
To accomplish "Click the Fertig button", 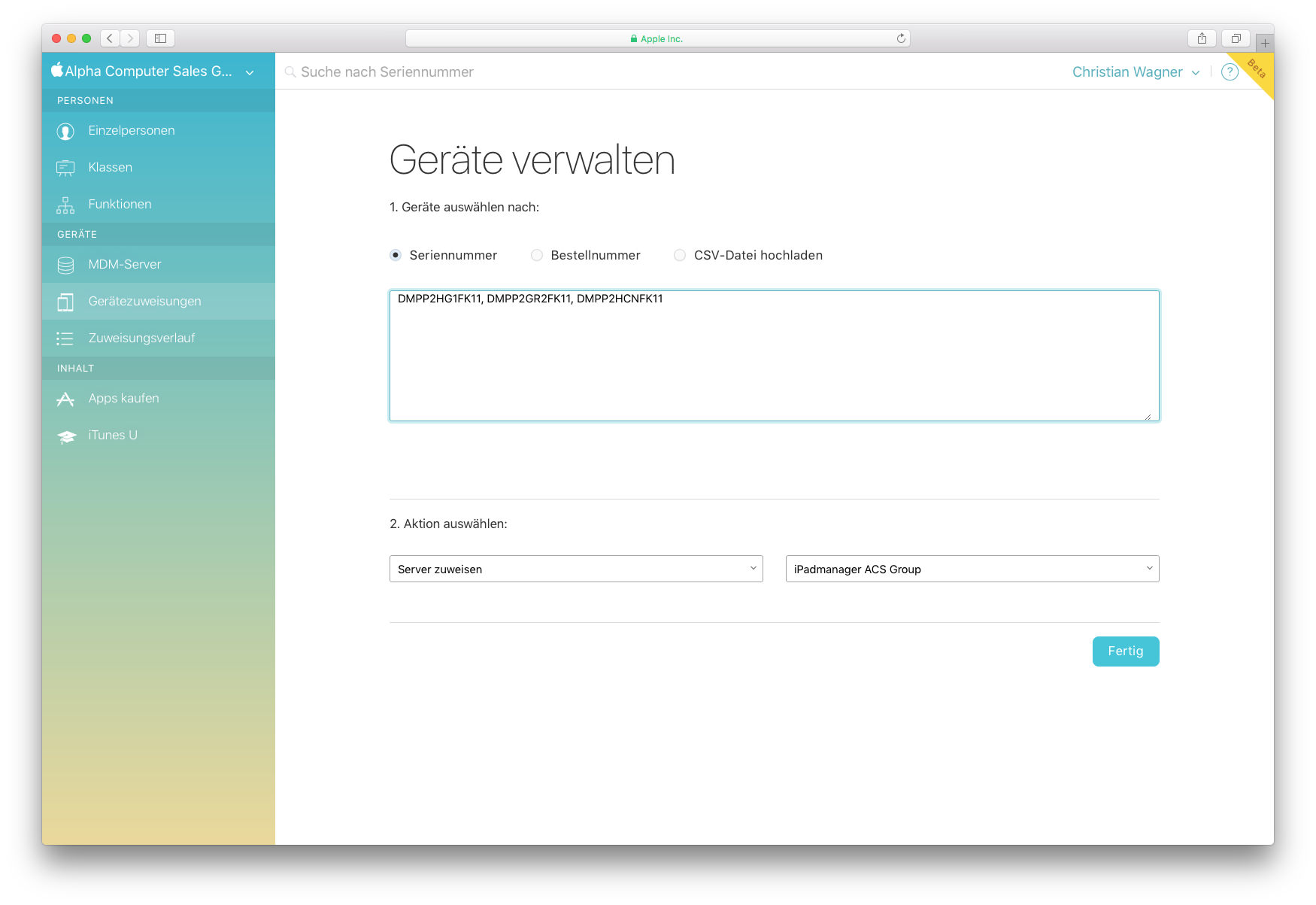I will [x=1126, y=651].
